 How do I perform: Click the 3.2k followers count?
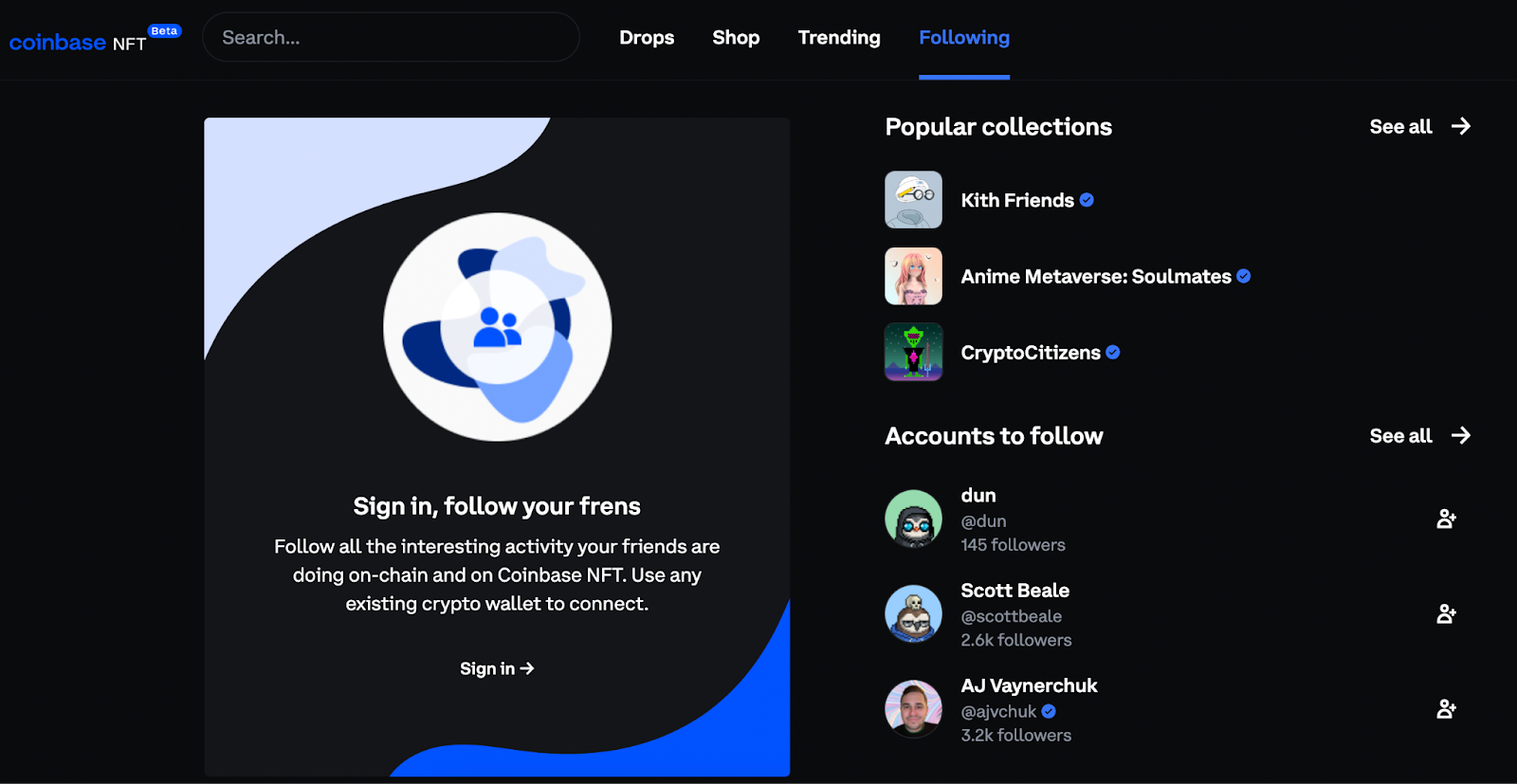point(1015,735)
